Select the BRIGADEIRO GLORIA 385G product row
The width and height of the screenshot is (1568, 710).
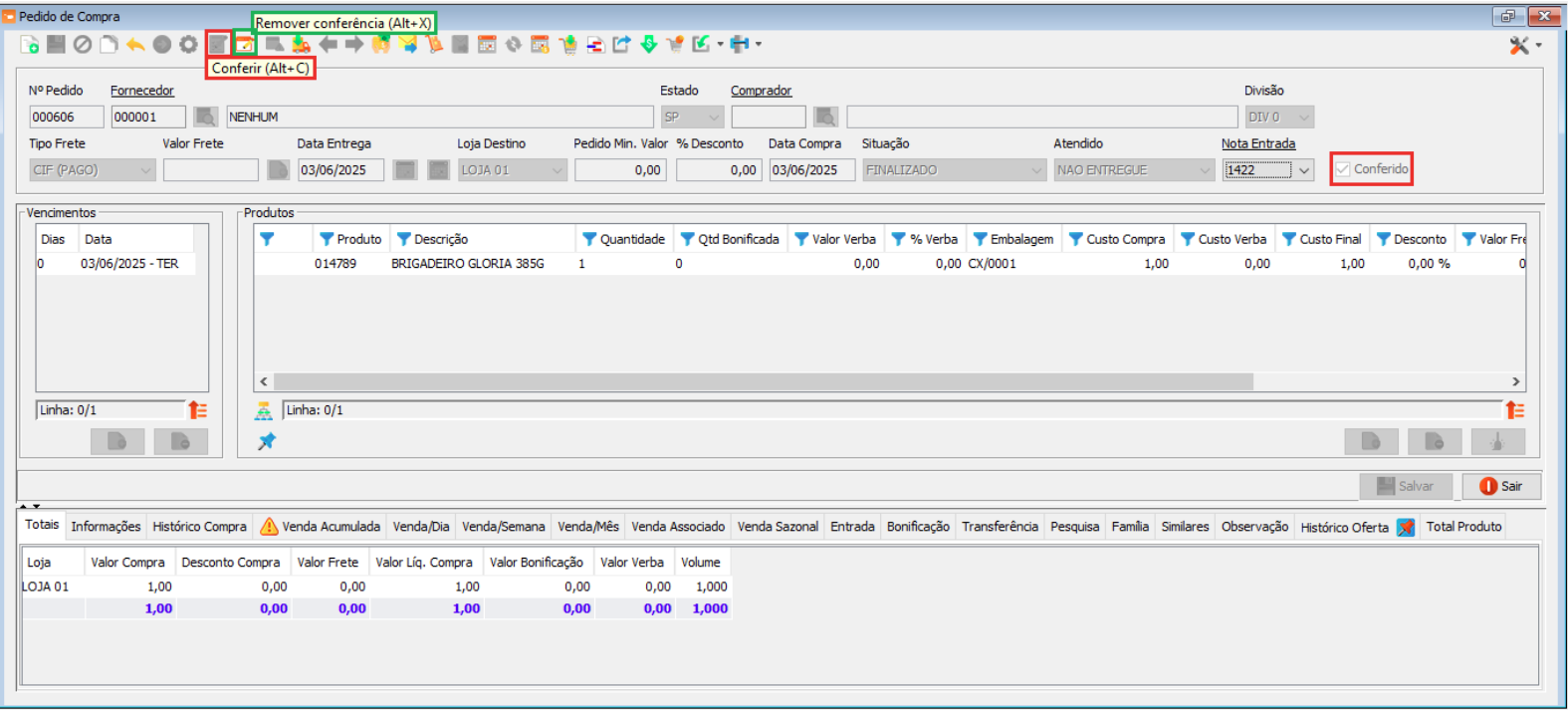pos(467,264)
